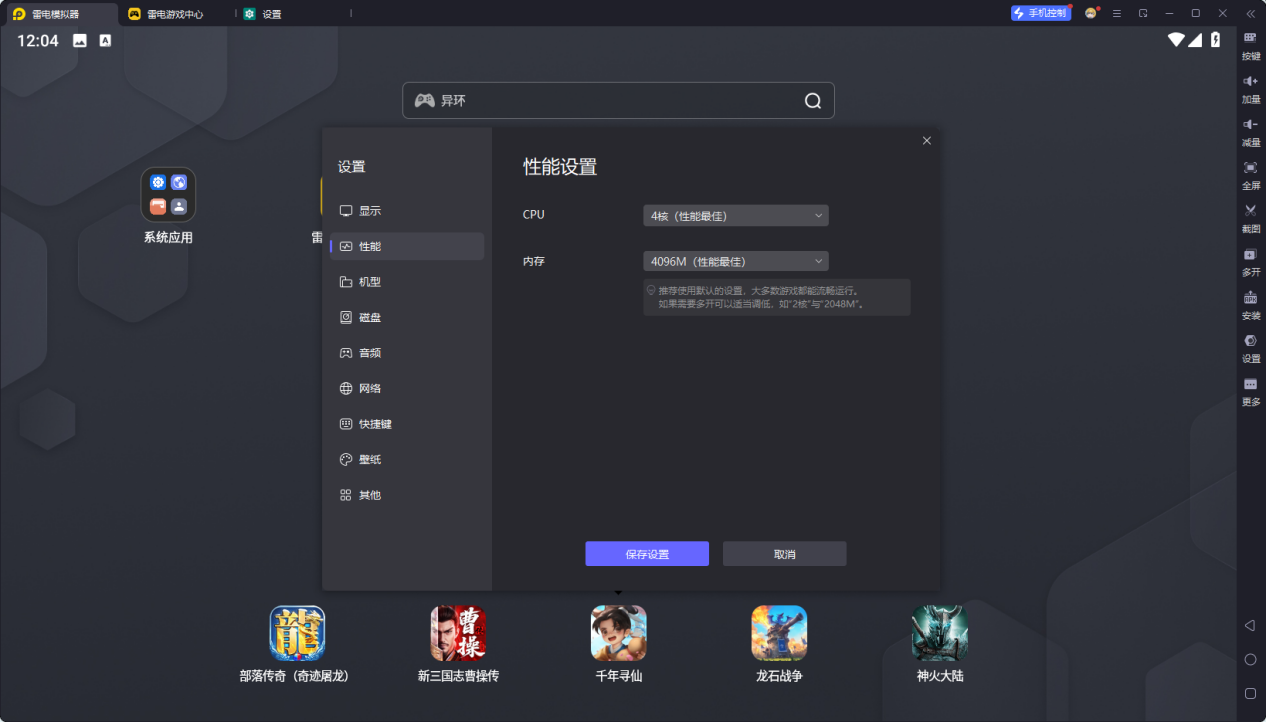This screenshot has height=722, width=1266.
Task: Open 其他 other settings
Action: click(x=407, y=495)
